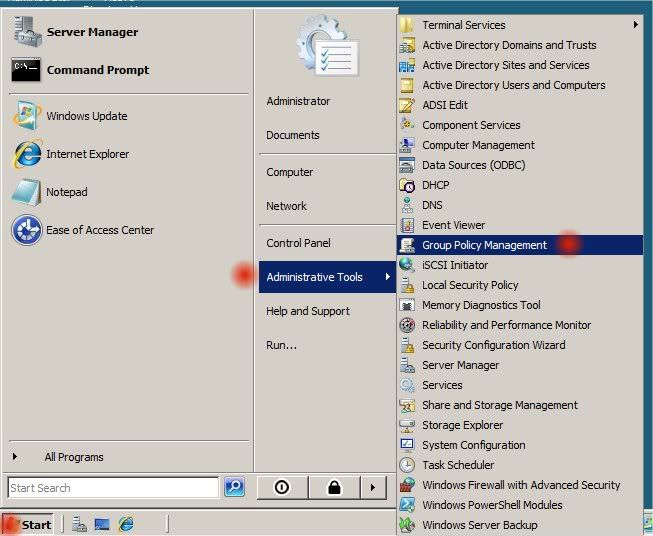The height and width of the screenshot is (536, 653).
Task: Launch Internet Explorer from pinned programs icon
Action: click(x=27, y=154)
